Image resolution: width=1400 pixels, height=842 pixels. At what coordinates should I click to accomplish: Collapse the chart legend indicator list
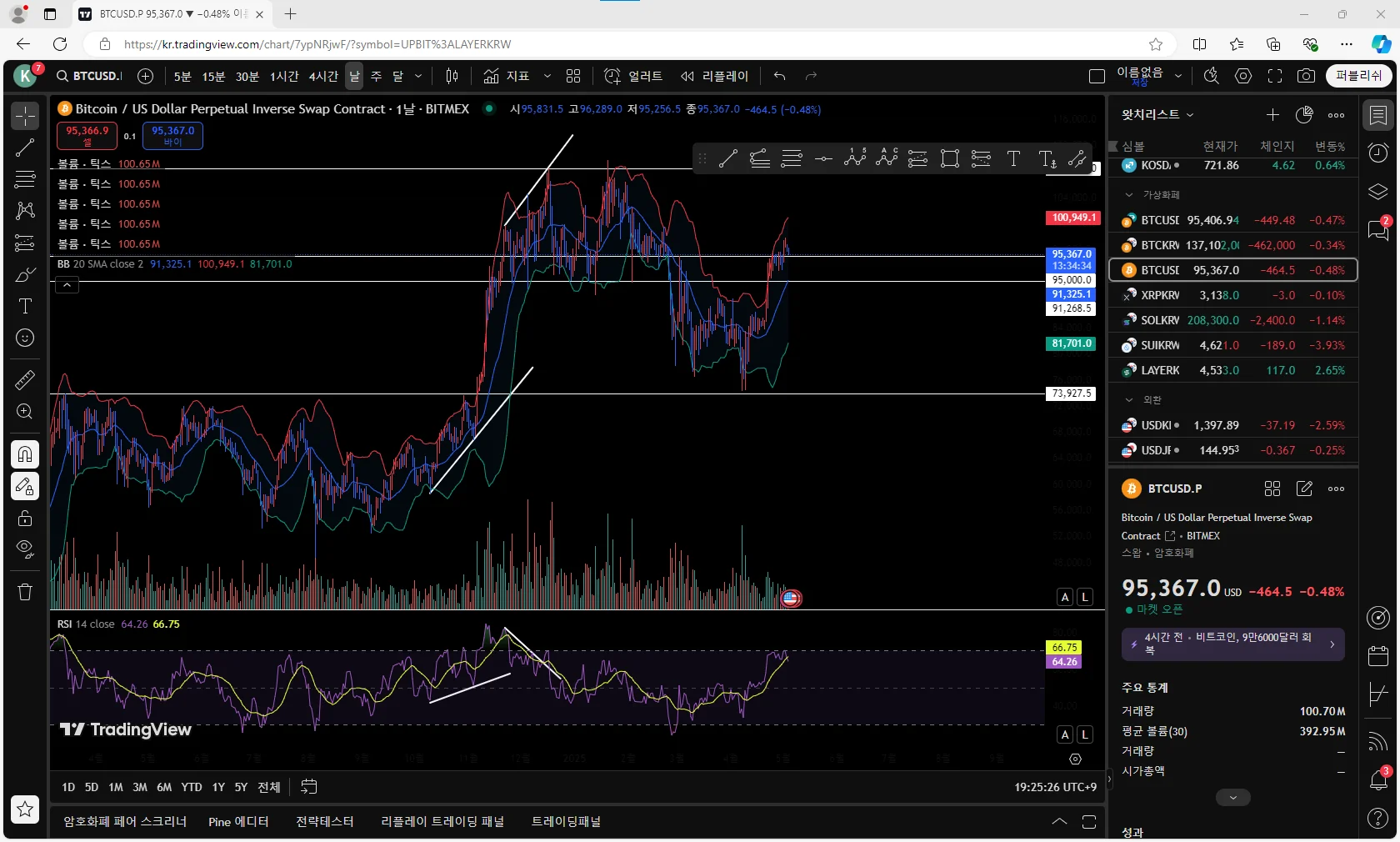(x=67, y=285)
